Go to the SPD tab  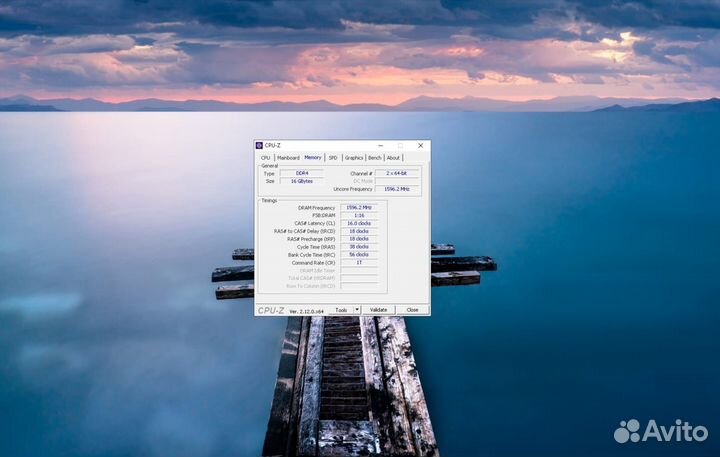point(333,157)
